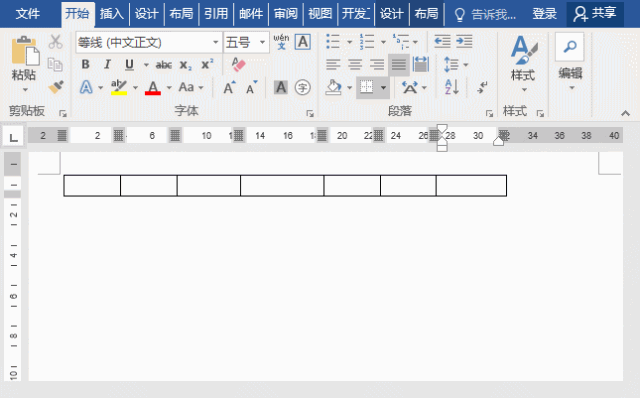Click inside the first table cell

pyautogui.click(x=92, y=186)
